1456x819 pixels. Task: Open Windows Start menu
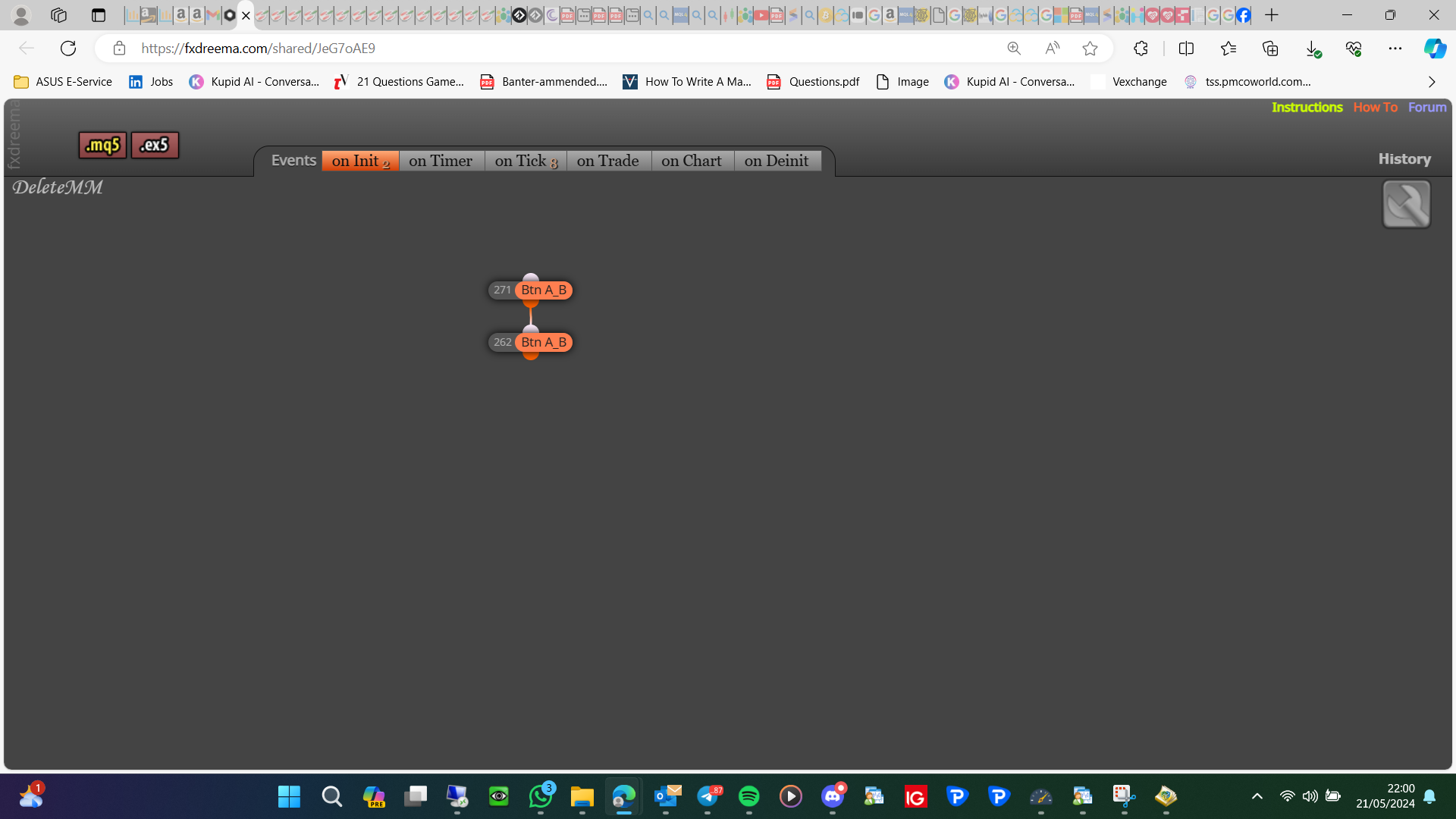289,796
